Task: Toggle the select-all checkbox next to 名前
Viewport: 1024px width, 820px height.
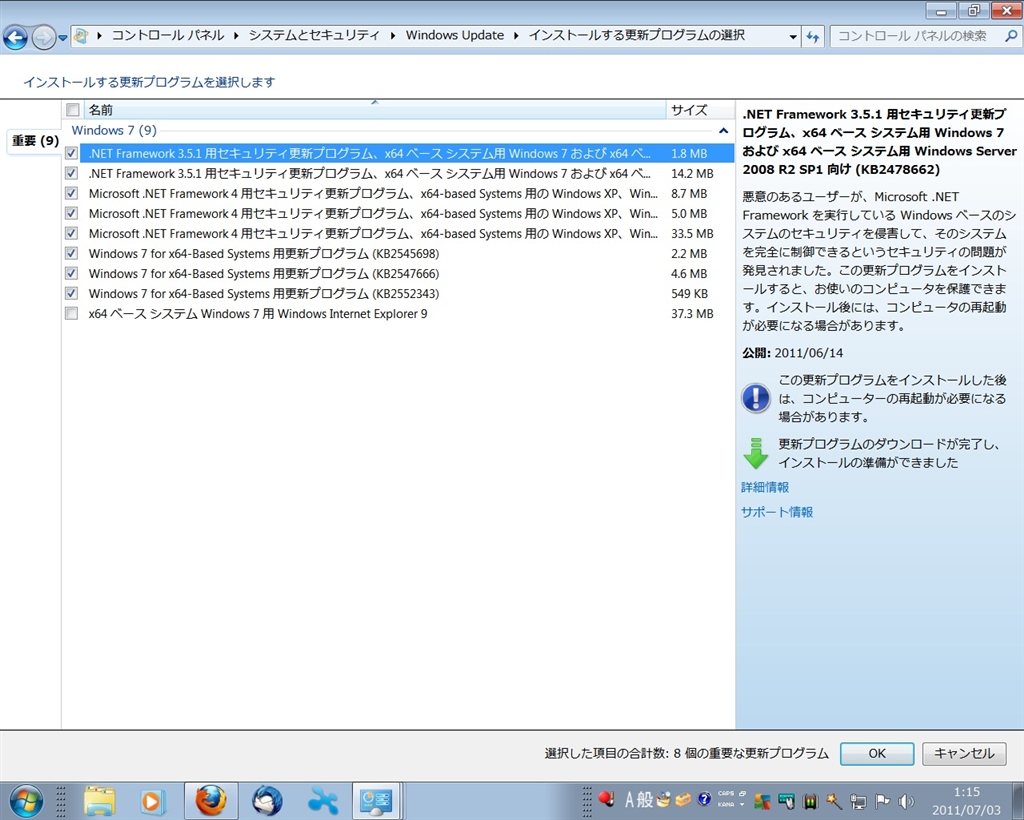Action: point(72,110)
